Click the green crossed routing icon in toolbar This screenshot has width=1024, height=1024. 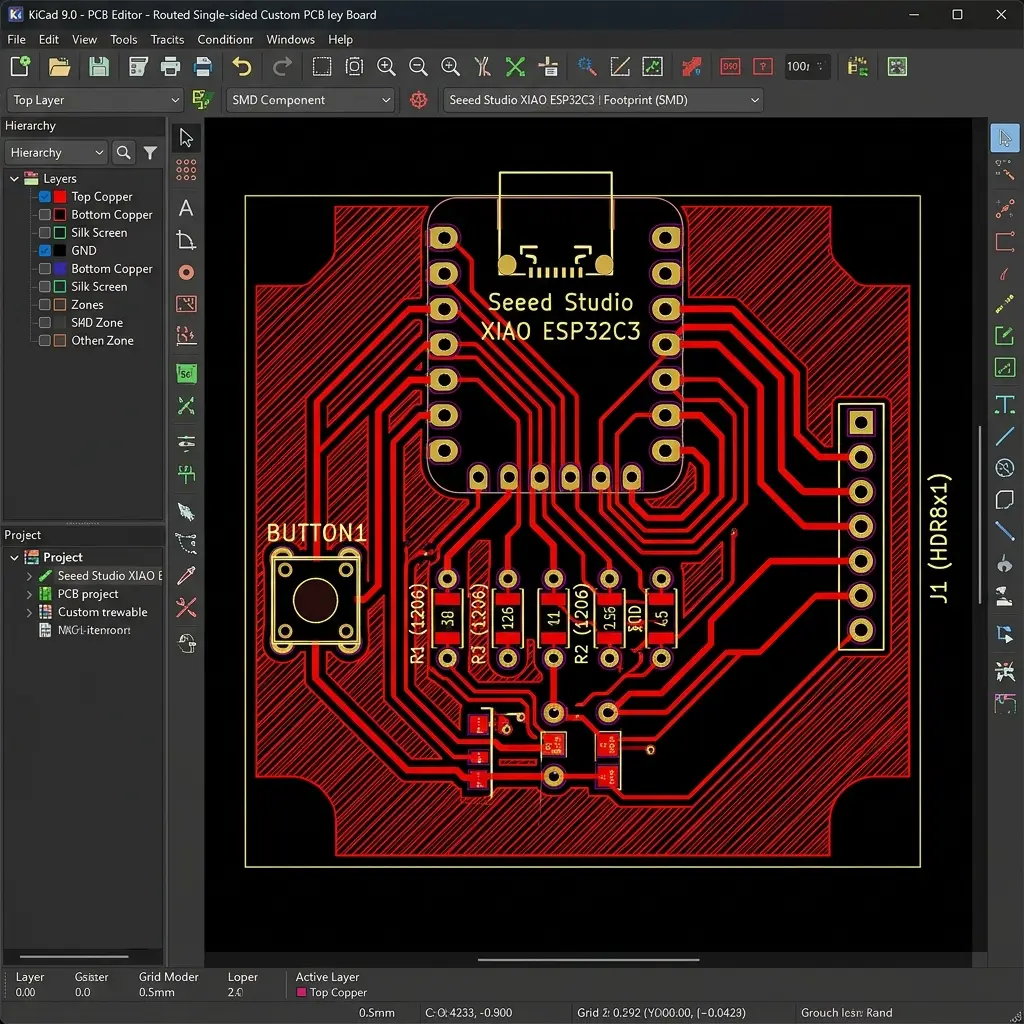click(515, 67)
